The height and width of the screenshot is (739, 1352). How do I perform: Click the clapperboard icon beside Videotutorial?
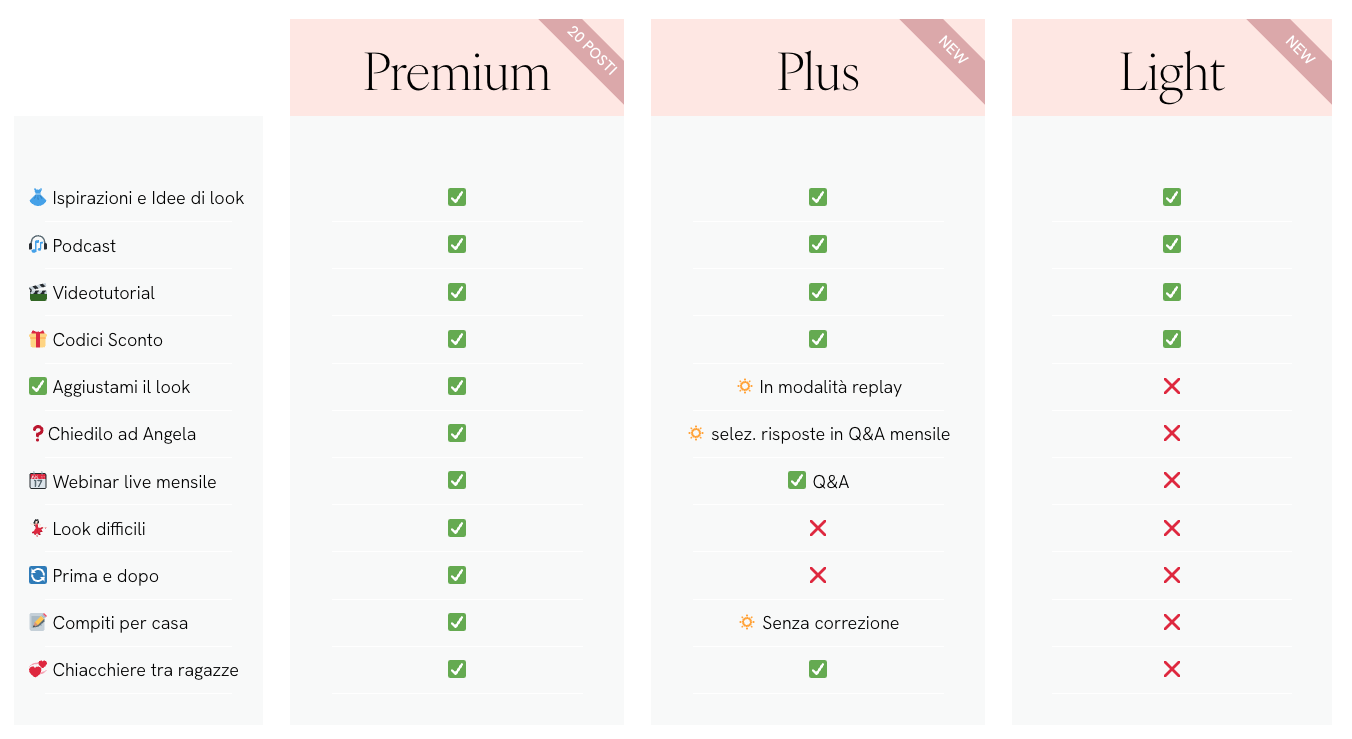click(38, 293)
